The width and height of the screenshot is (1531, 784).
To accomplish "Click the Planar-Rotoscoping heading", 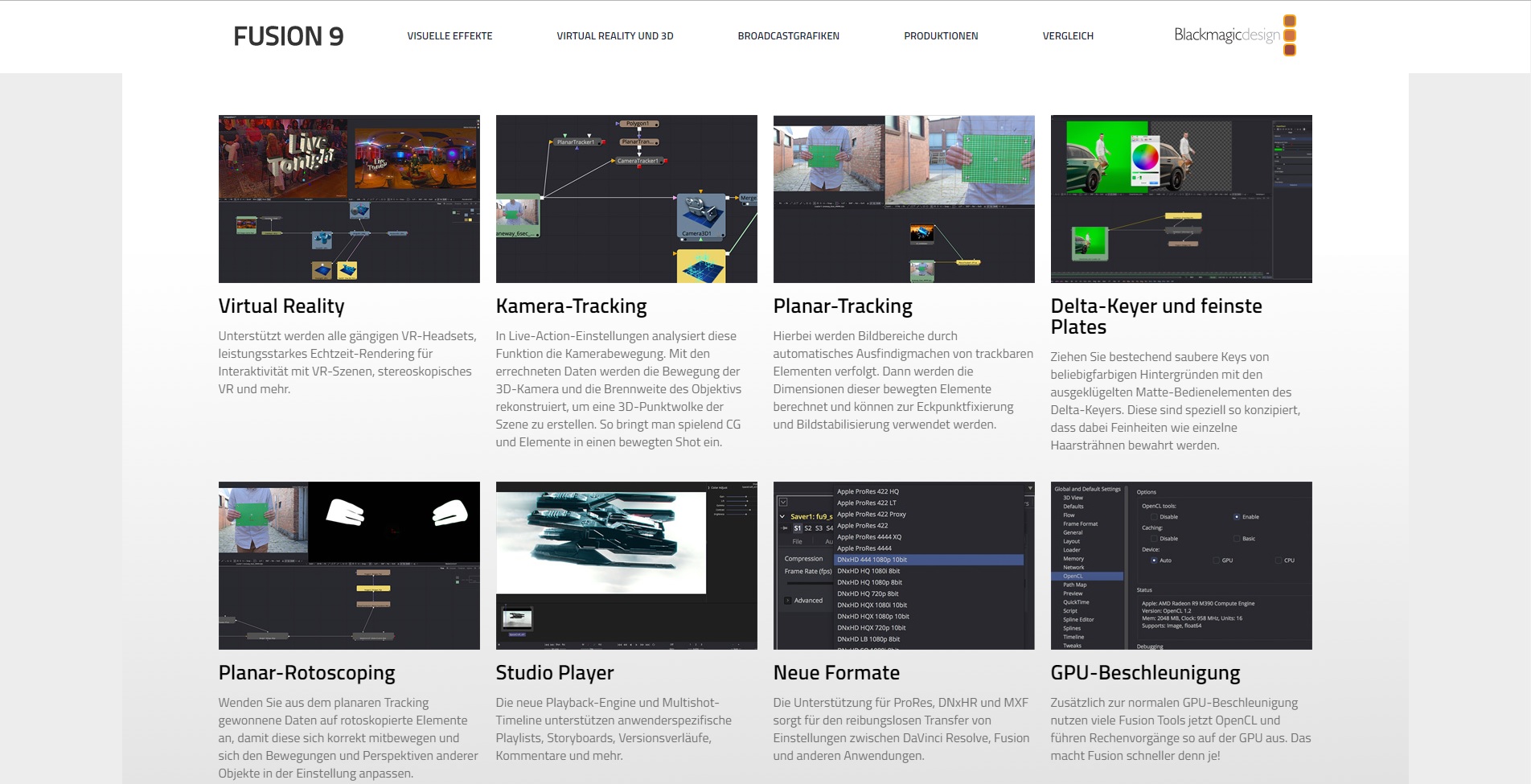I will tap(307, 673).
